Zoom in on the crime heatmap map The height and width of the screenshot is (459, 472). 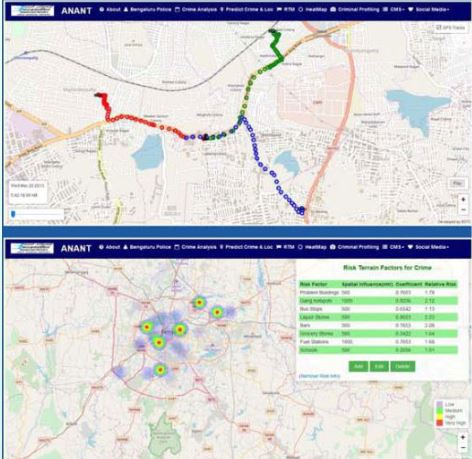tap(463, 437)
